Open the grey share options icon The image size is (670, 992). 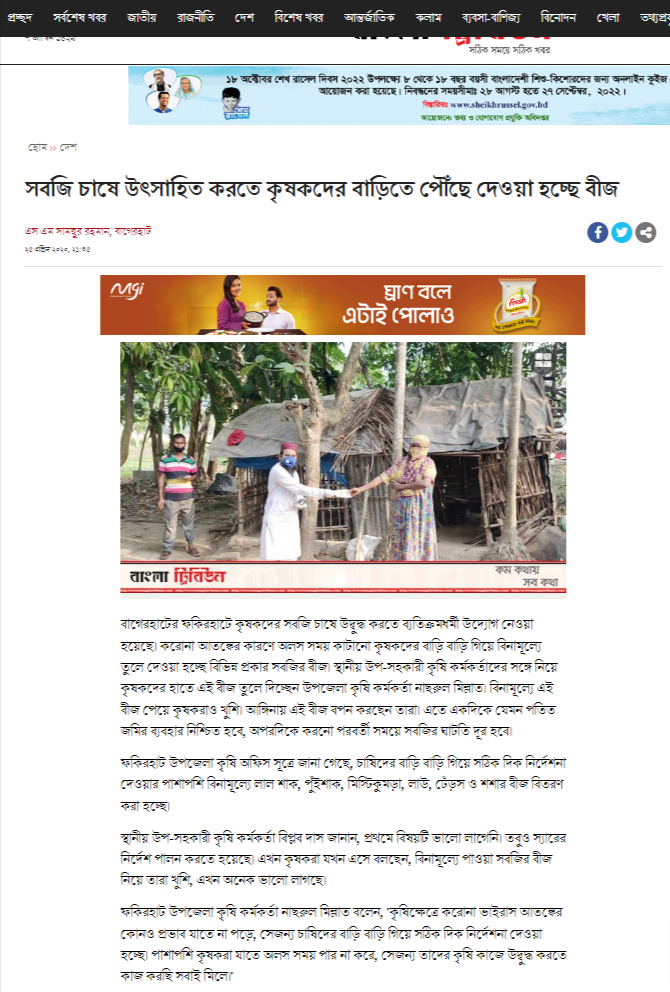click(645, 232)
